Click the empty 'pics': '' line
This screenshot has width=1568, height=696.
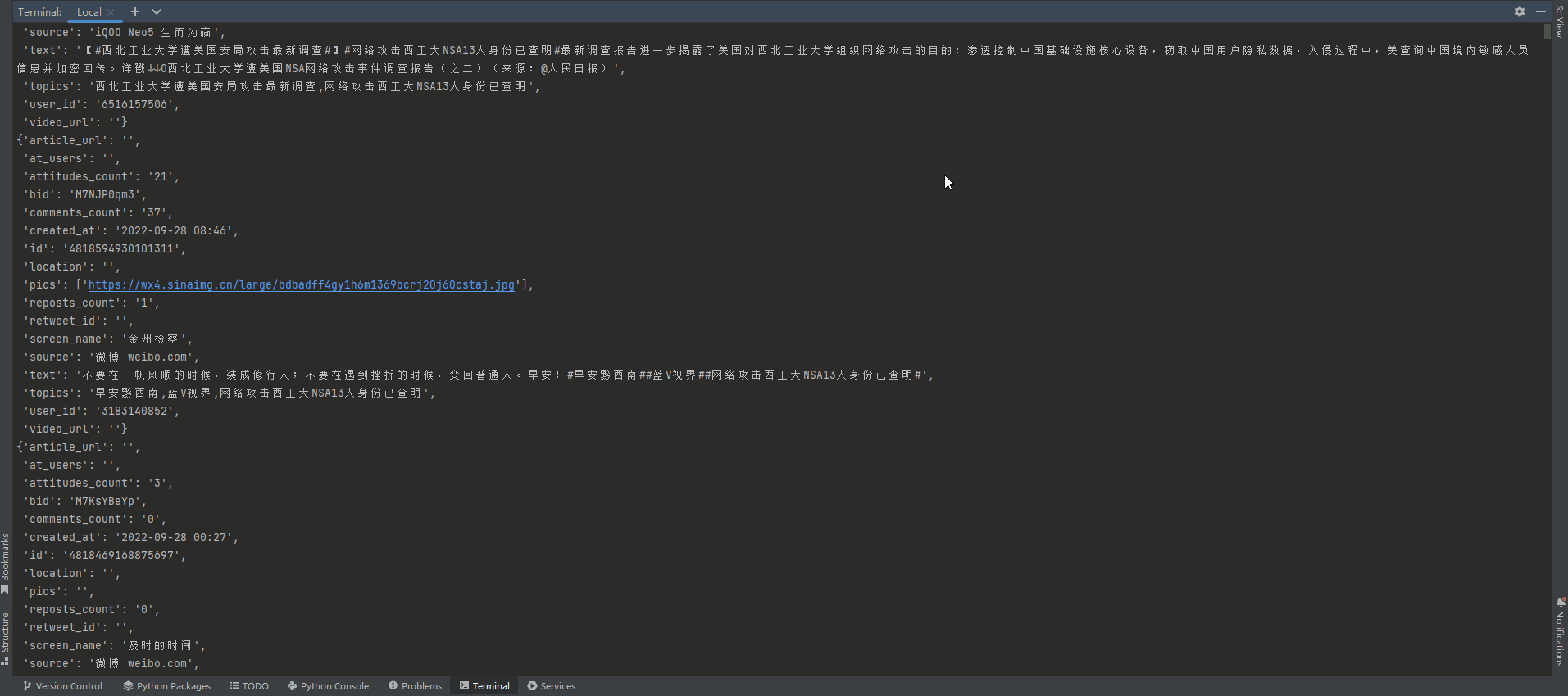pos(58,591)
